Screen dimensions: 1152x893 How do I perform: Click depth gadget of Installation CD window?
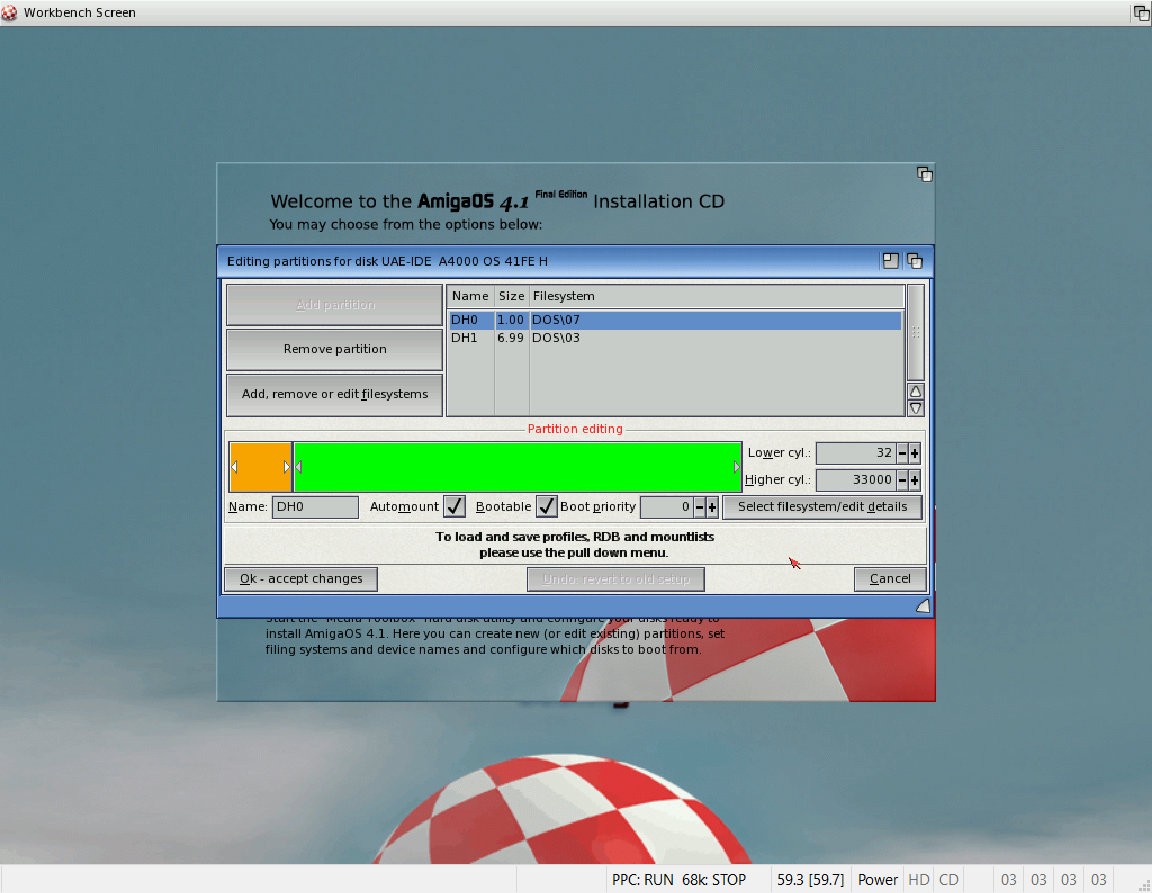(924, 174)
